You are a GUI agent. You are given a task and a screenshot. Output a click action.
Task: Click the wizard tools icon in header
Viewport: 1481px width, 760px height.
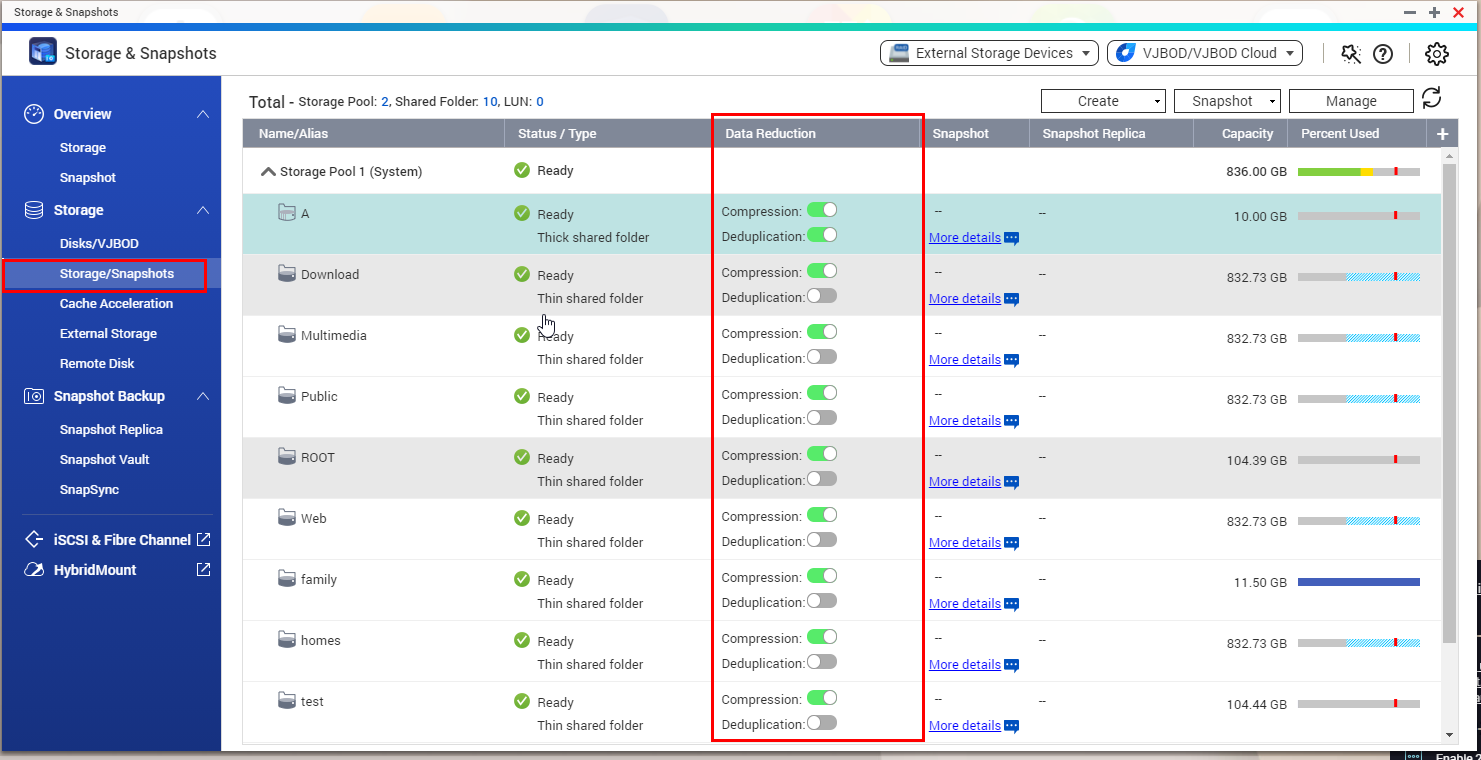tap(1351, 54)
